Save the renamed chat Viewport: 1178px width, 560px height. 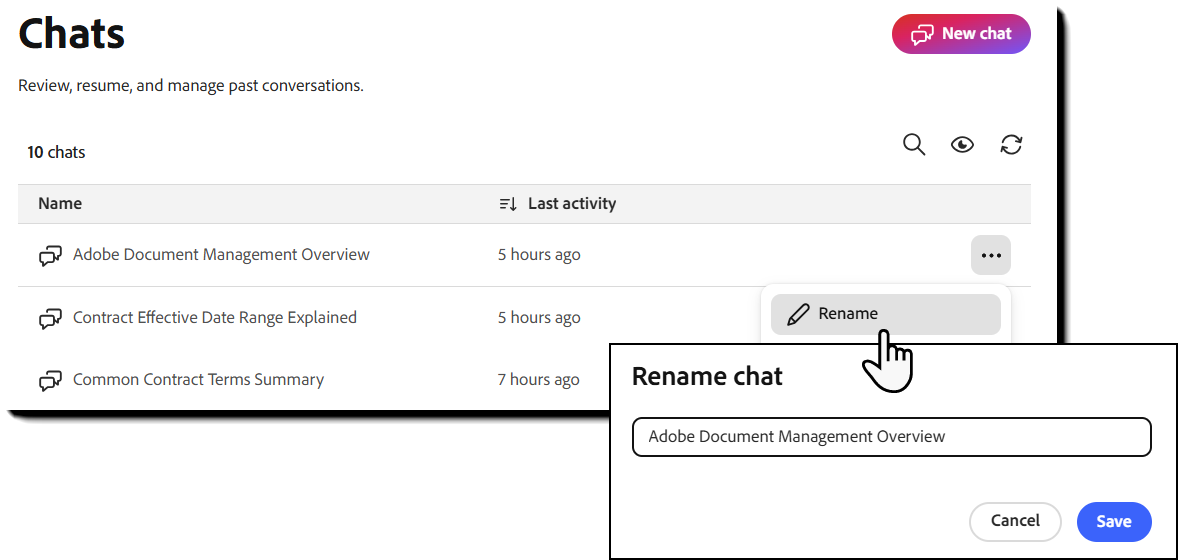coord(1114,522)
